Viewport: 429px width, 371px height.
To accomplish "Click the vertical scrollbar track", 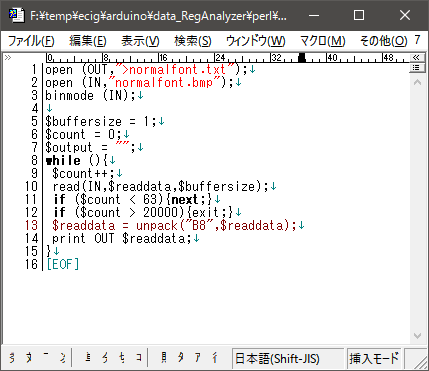I will coord(417,209).
